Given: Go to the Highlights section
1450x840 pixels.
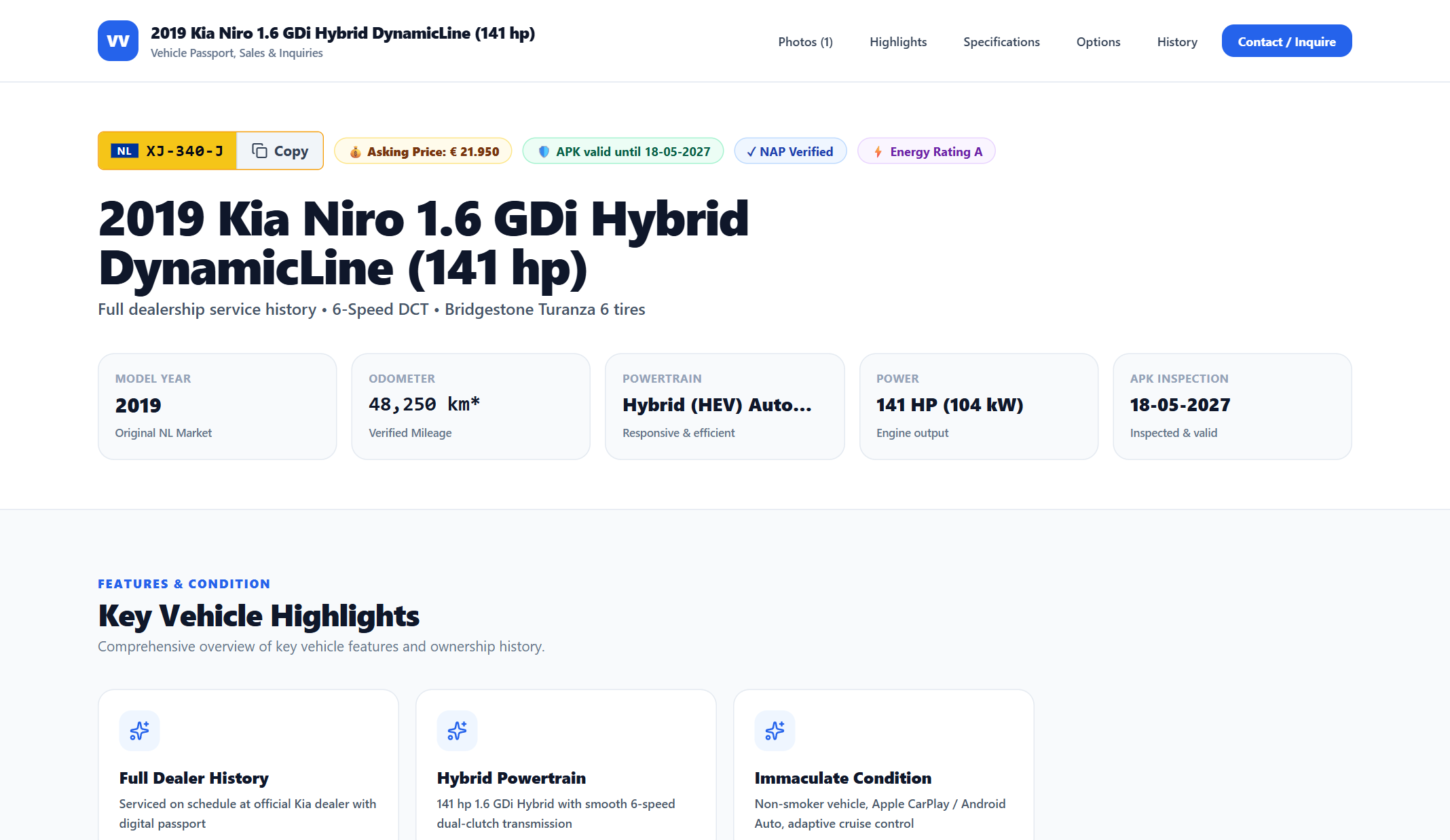Looking at the screenshot, I should coord(898,41).
